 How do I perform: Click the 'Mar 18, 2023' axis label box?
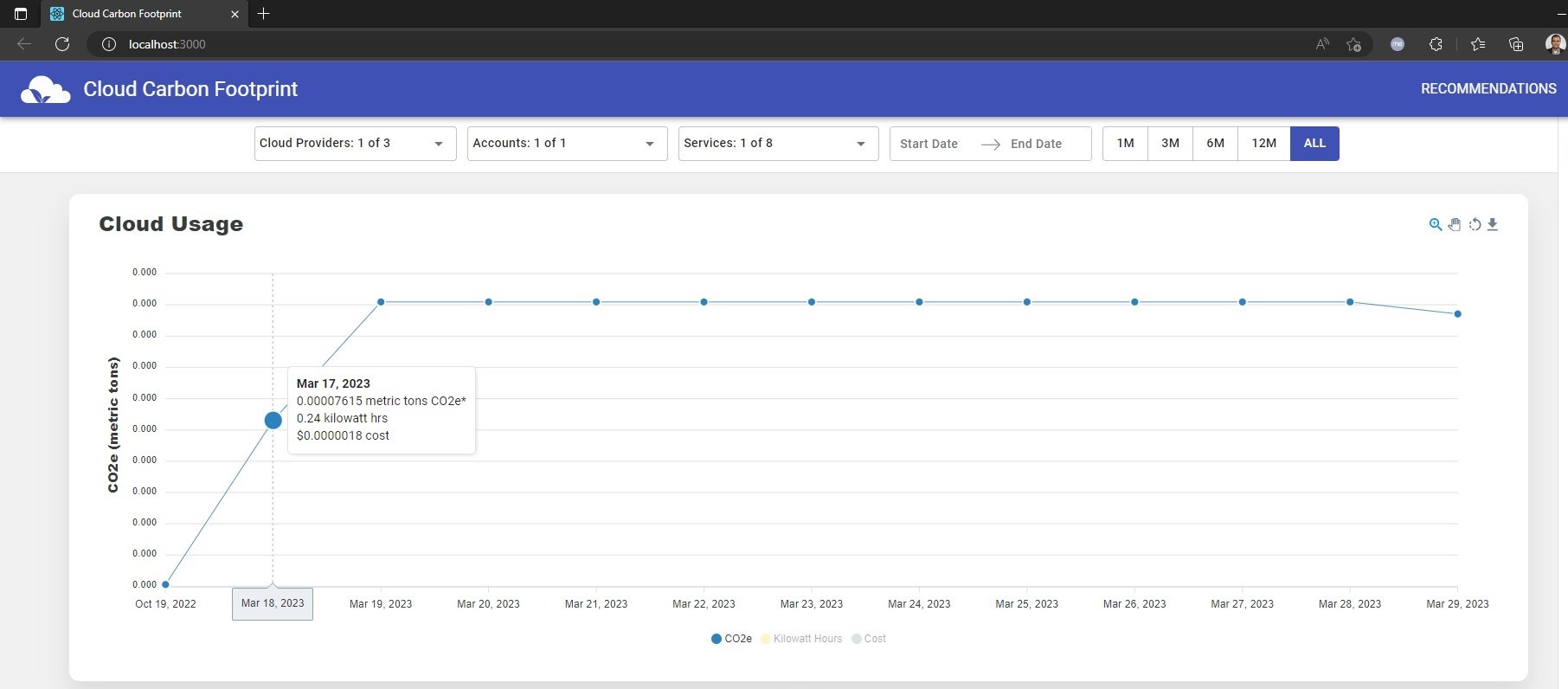273,603
